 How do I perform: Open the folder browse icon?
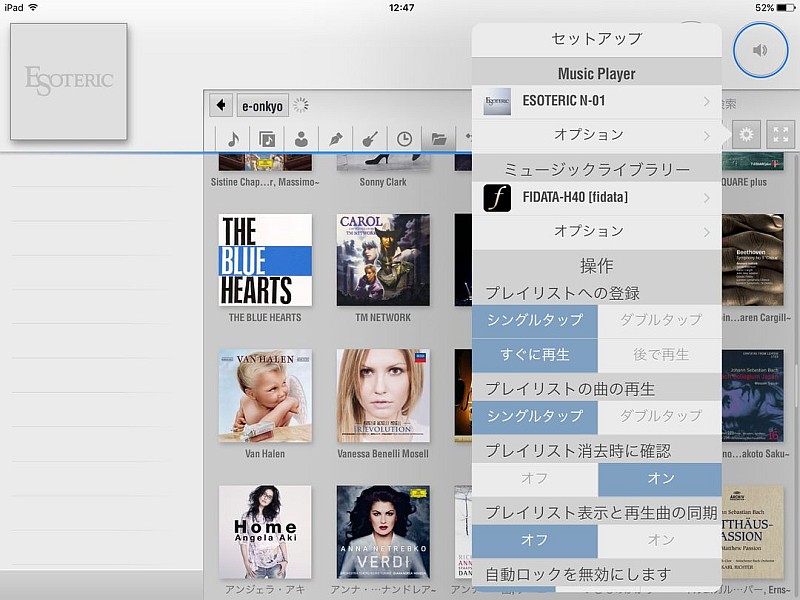[438, 138]
